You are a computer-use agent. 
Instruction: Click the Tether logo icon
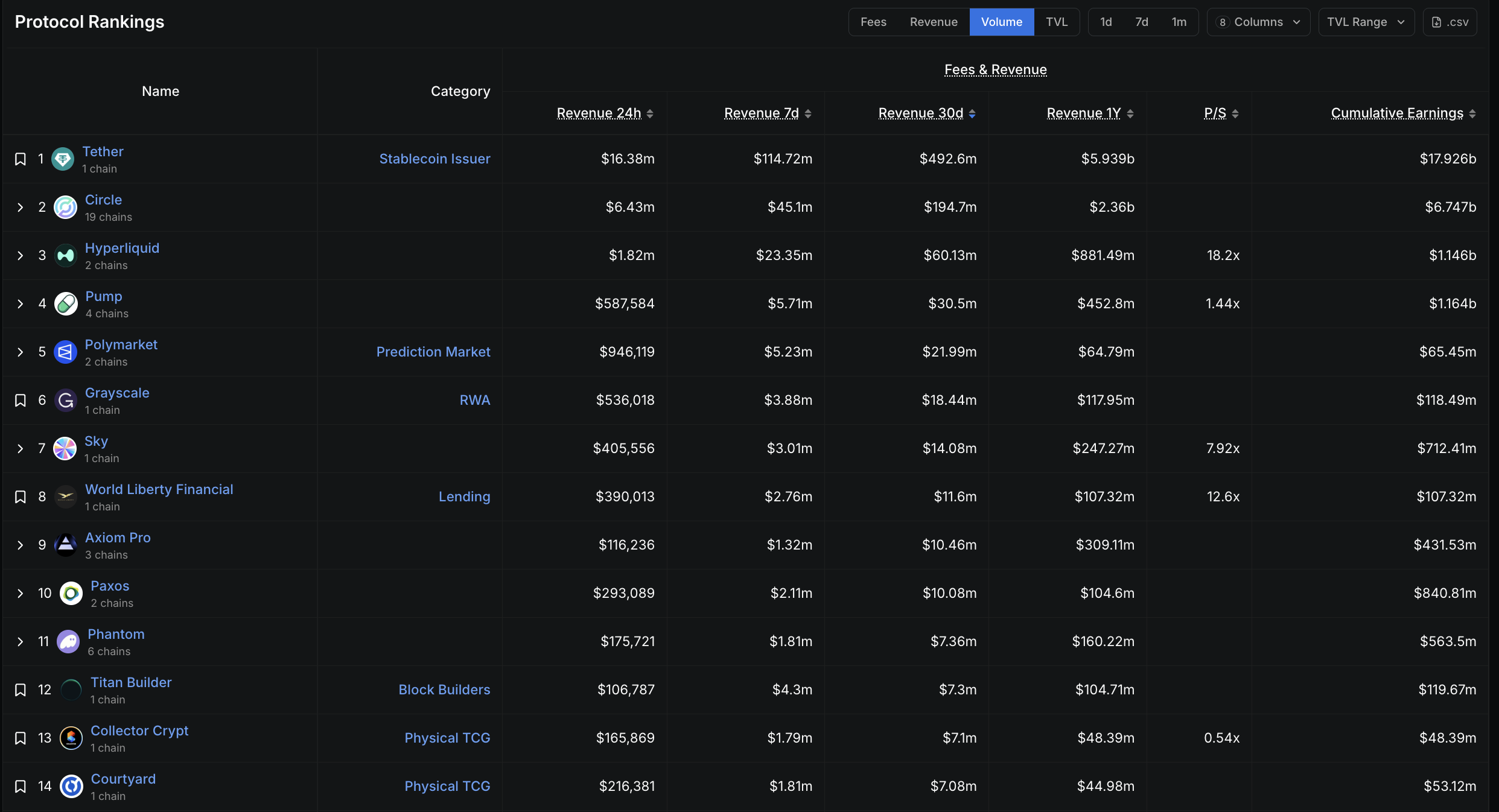(x=63, y=159)
